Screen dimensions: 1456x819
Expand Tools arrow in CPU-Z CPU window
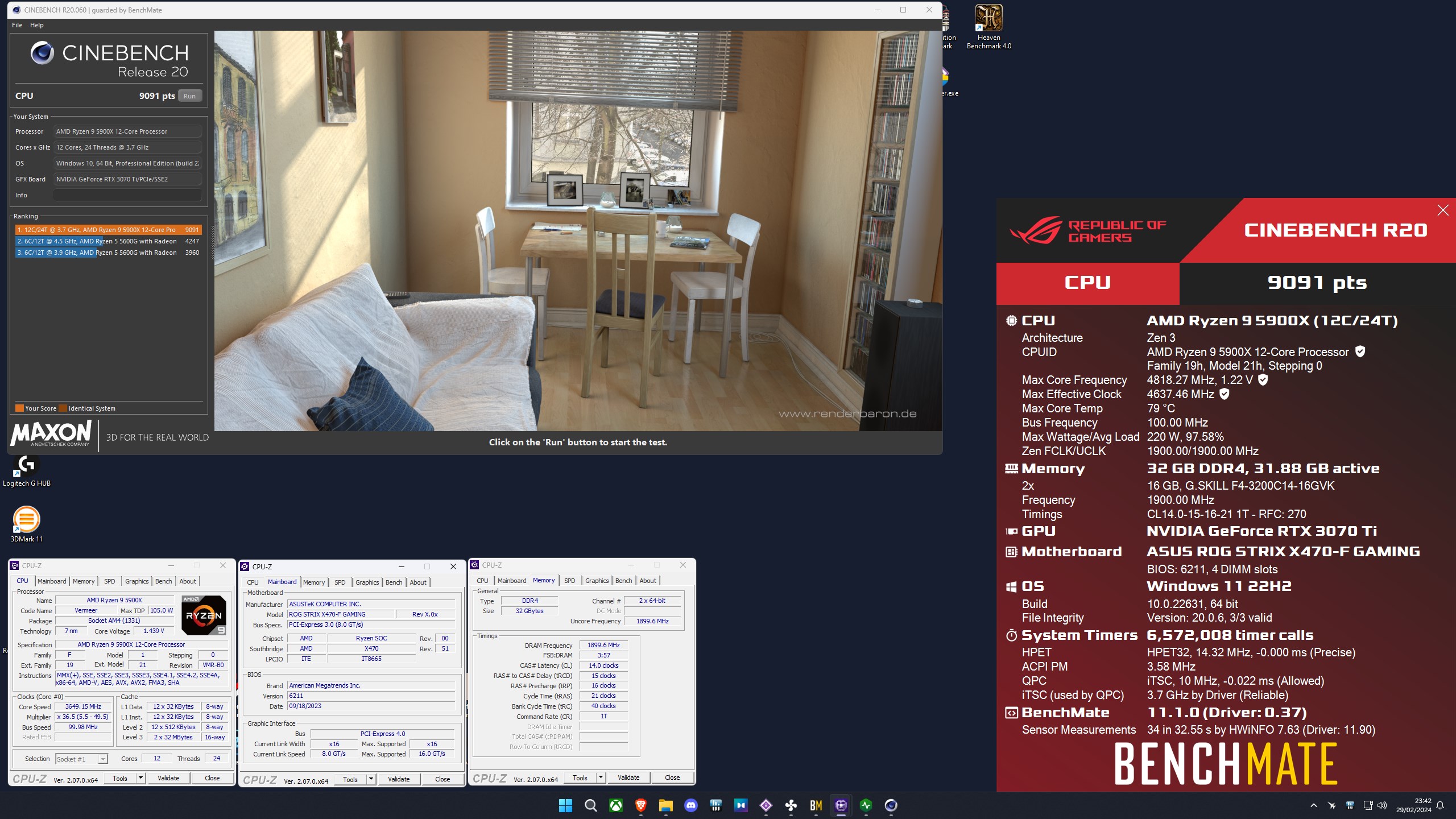click(140, 778)
